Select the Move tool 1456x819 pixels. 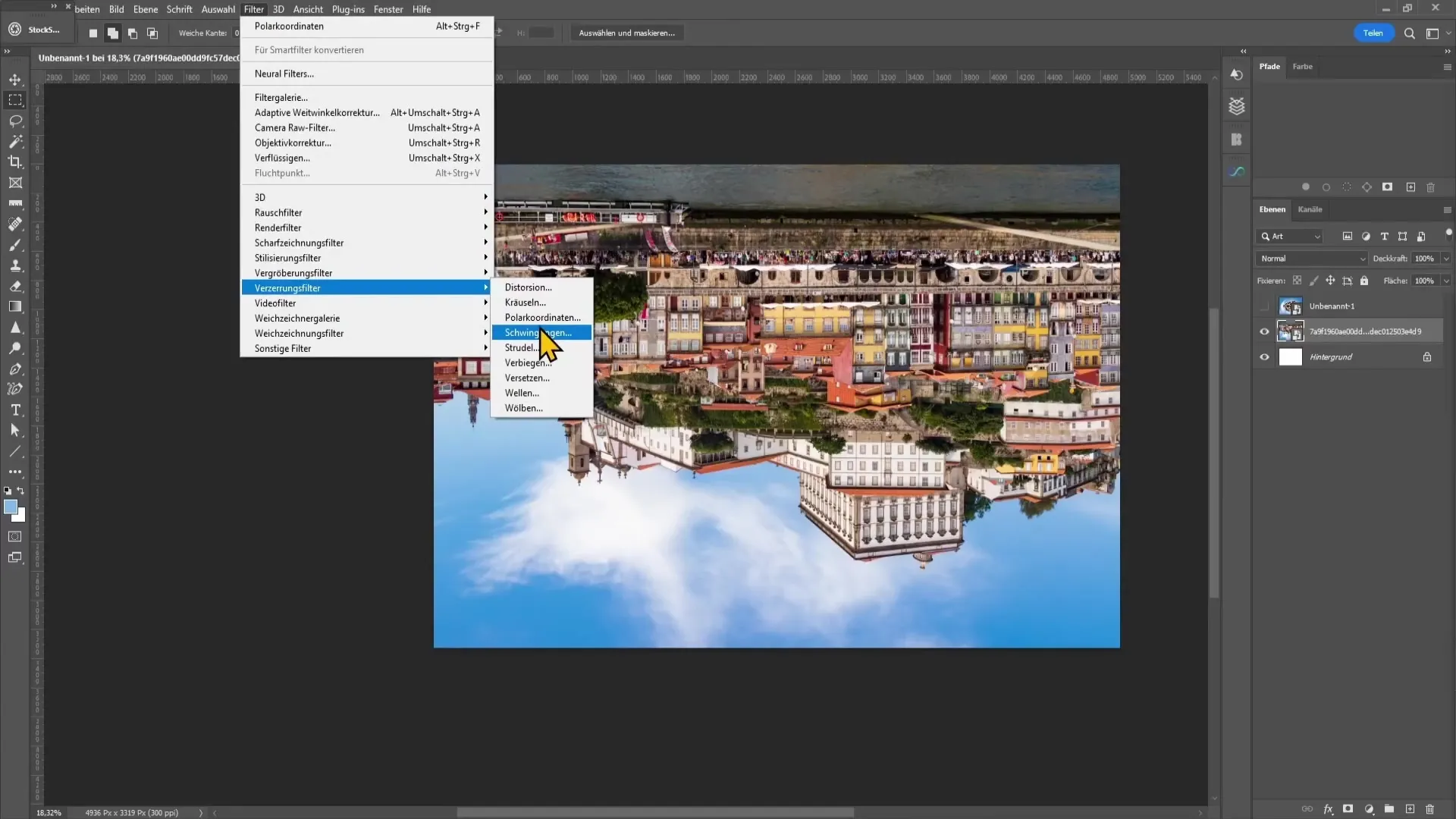[x=15, y=80]
